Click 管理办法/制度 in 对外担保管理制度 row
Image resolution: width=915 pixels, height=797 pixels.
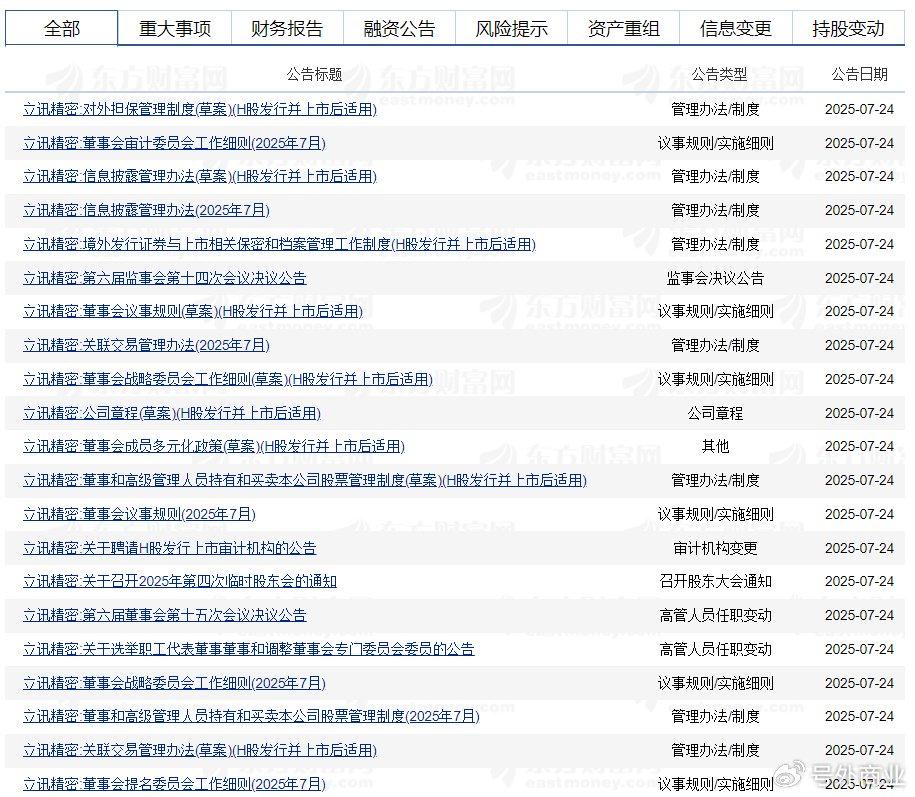point(715,109)
